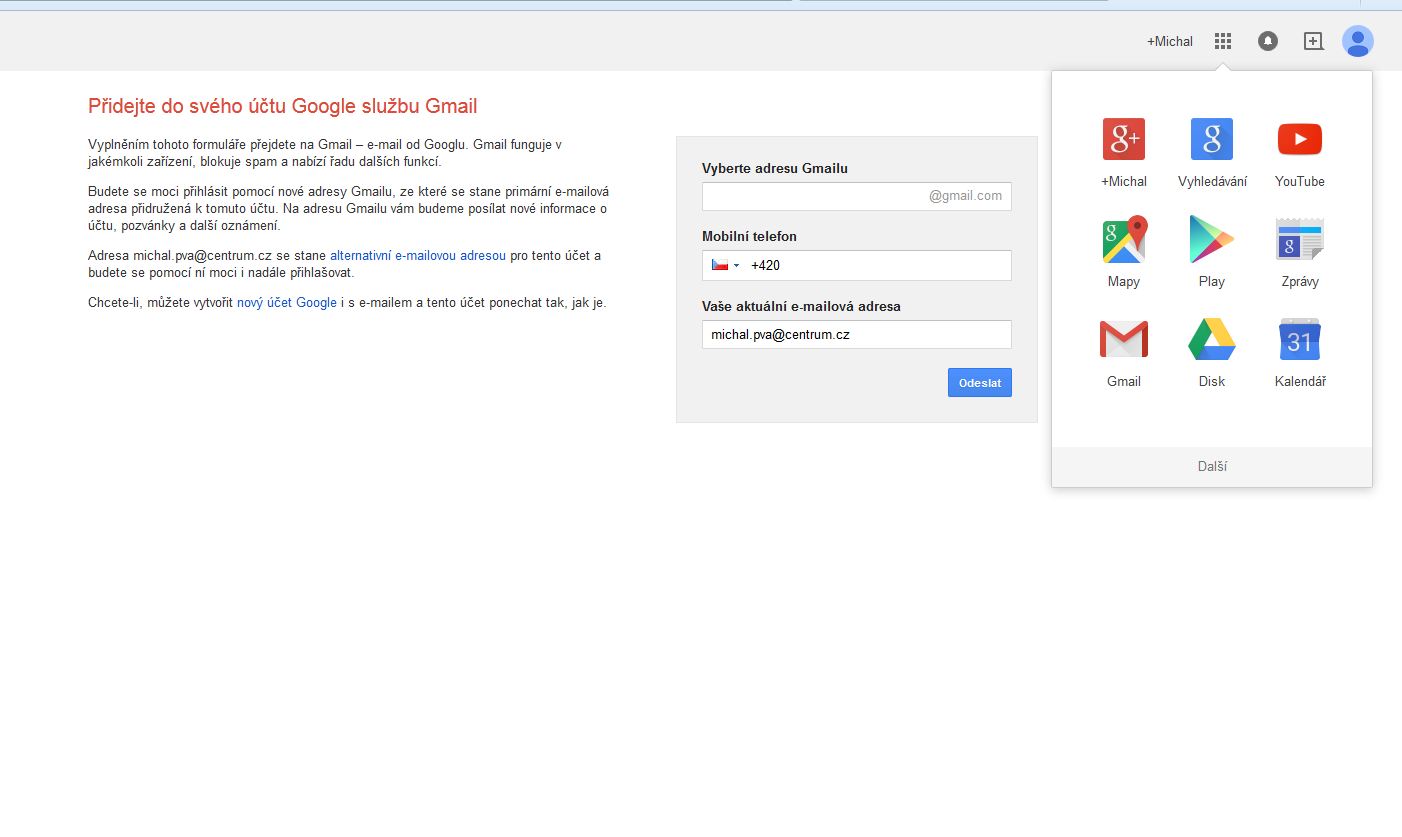The image size is (1402, 837).
Task: Click the share plus box icon
Action: pos(1313,41)
